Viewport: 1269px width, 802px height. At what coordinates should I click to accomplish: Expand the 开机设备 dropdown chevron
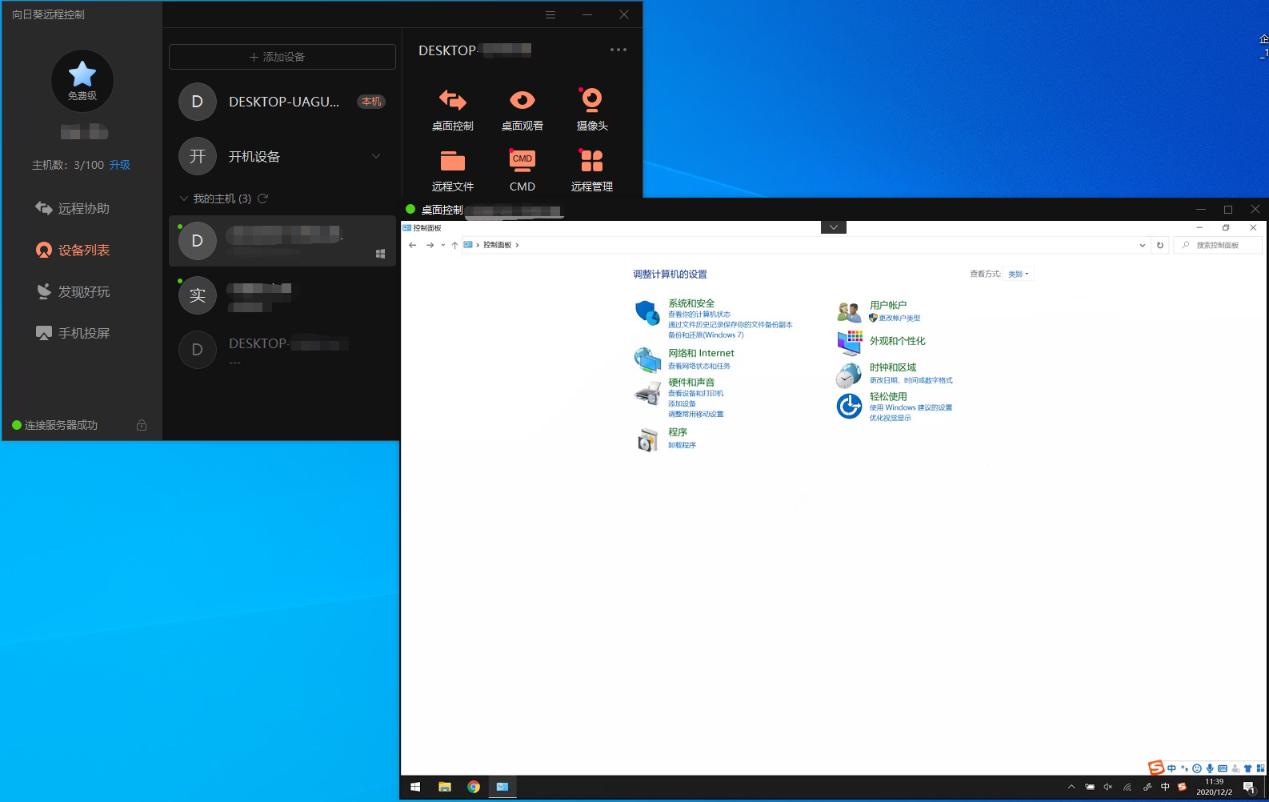point(376,156)
